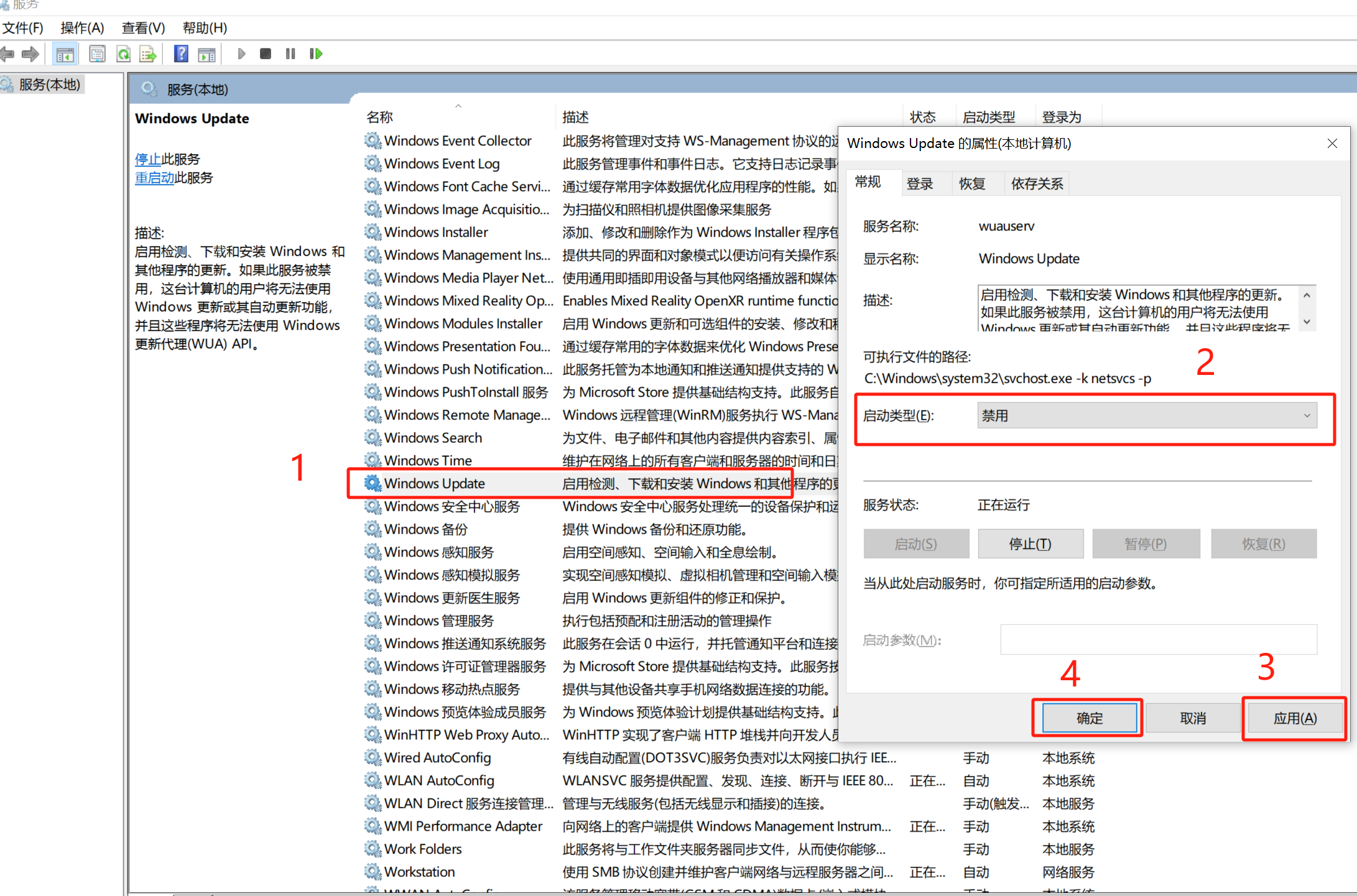Select 服务(本地) in the left tree

[50, 85]
